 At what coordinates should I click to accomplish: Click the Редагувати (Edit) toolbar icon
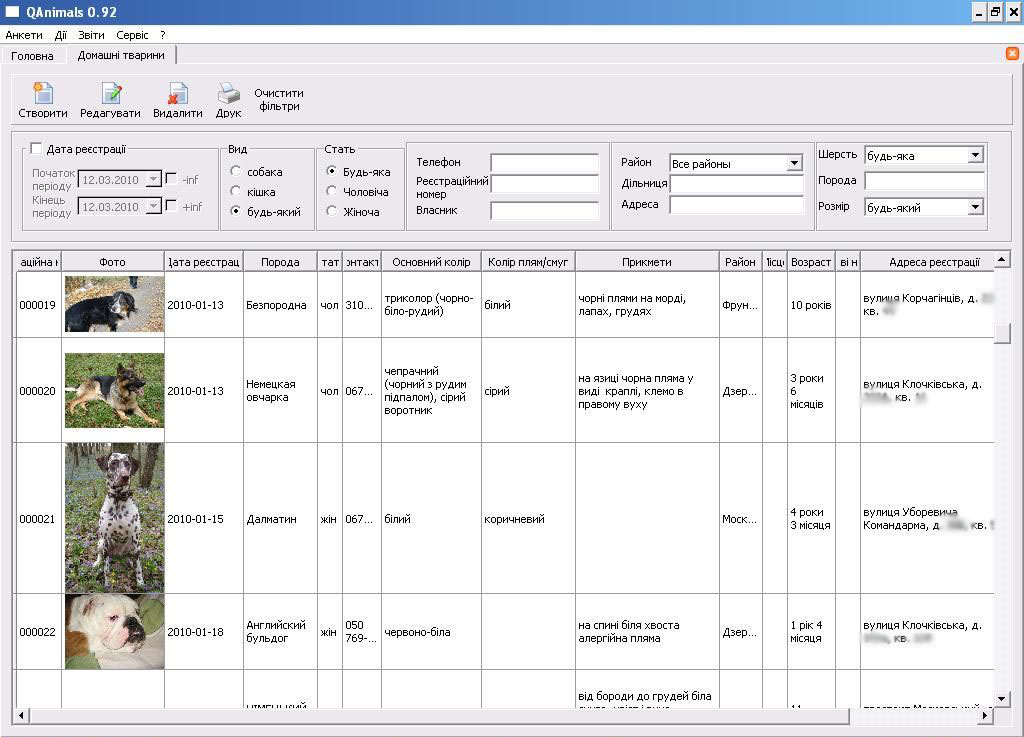pyautogui.click(x=111, y=94)
